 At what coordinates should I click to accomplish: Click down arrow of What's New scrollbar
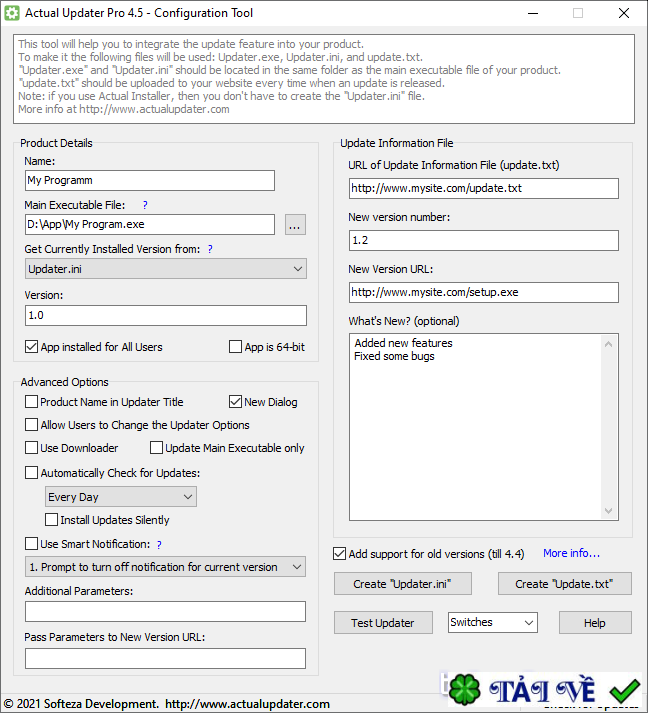(x=610, y=511)
